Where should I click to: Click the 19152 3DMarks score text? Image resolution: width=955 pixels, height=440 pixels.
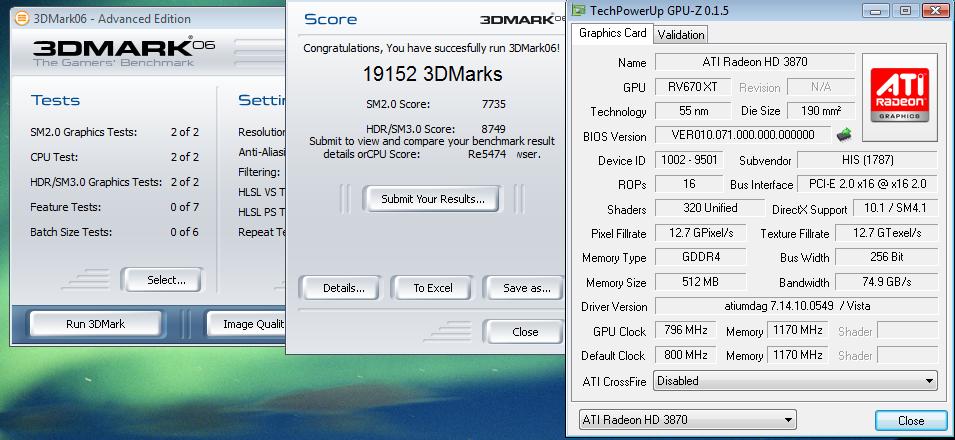click(432, 74)
